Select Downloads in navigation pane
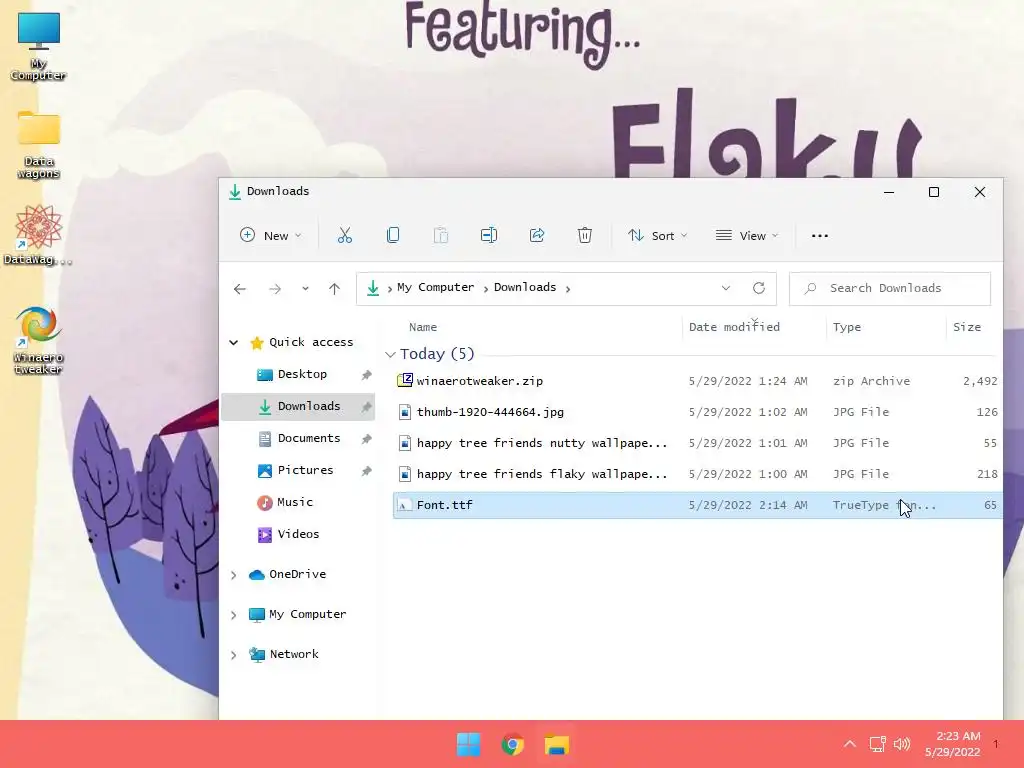The height and width of the screenshot is (768, 1024). tap(298, 406)
